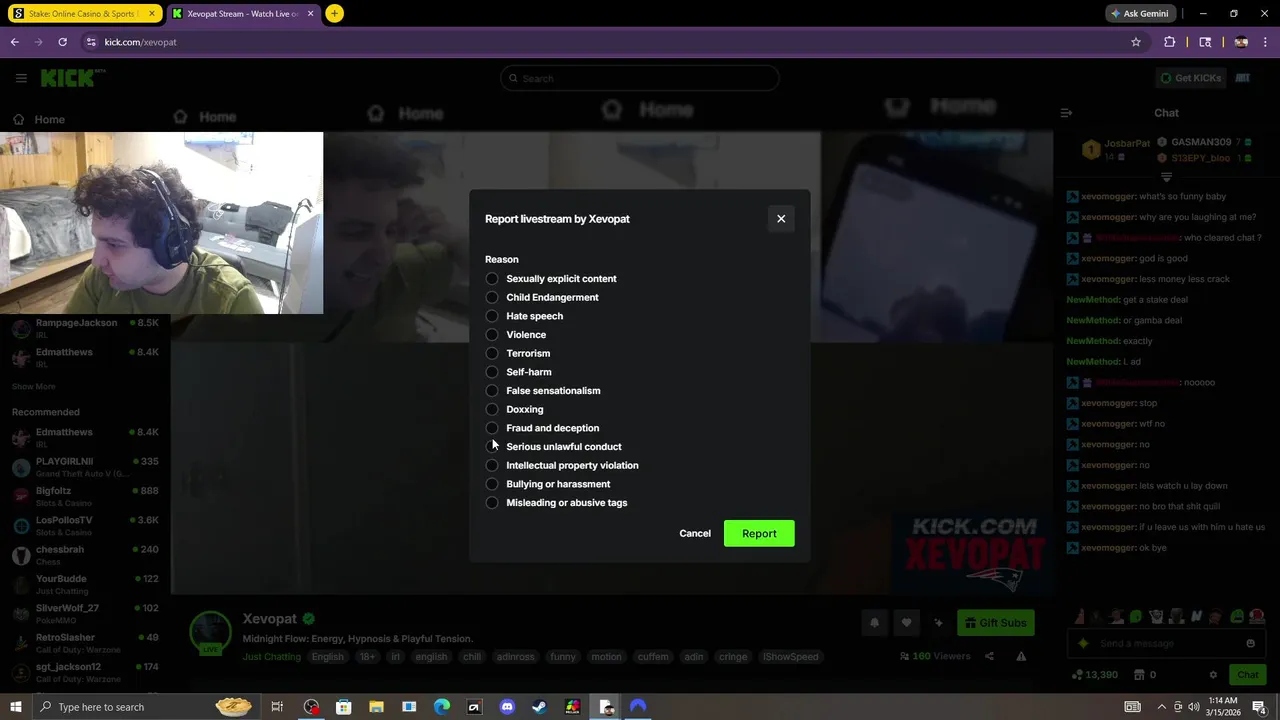This screenshot has width=1280, height=720.
Task: Reload the current page
Action: 62,42
